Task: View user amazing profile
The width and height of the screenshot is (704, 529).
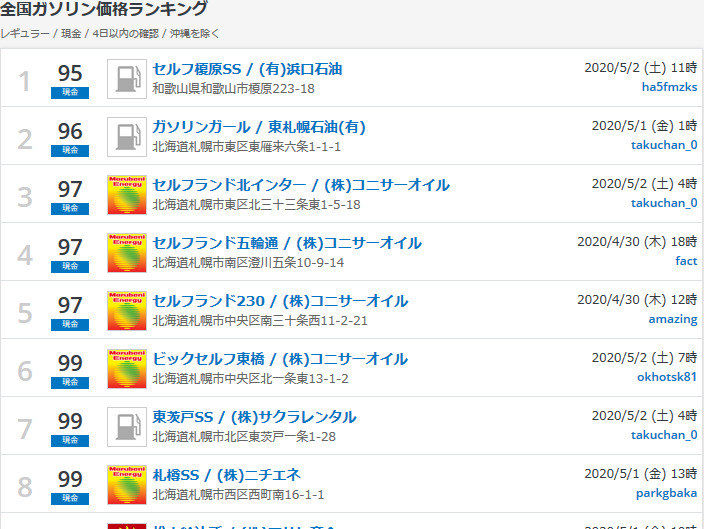Action: [673, 319]
